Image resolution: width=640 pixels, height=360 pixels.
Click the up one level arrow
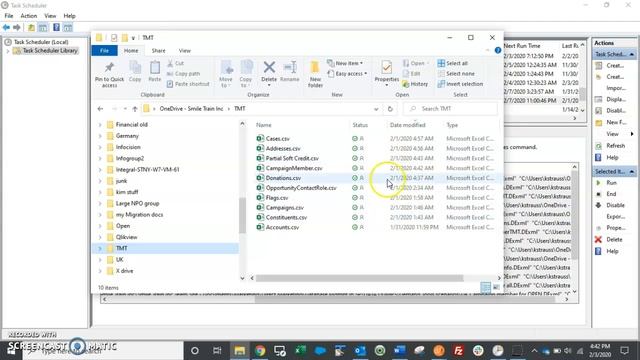point(135,109)
